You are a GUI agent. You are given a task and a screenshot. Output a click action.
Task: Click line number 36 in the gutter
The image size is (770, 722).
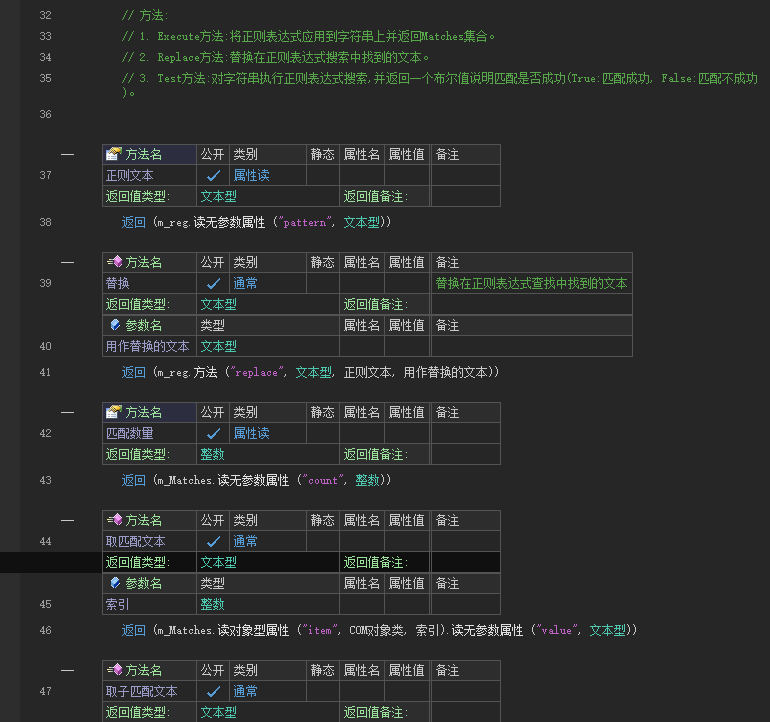point(45,115)
